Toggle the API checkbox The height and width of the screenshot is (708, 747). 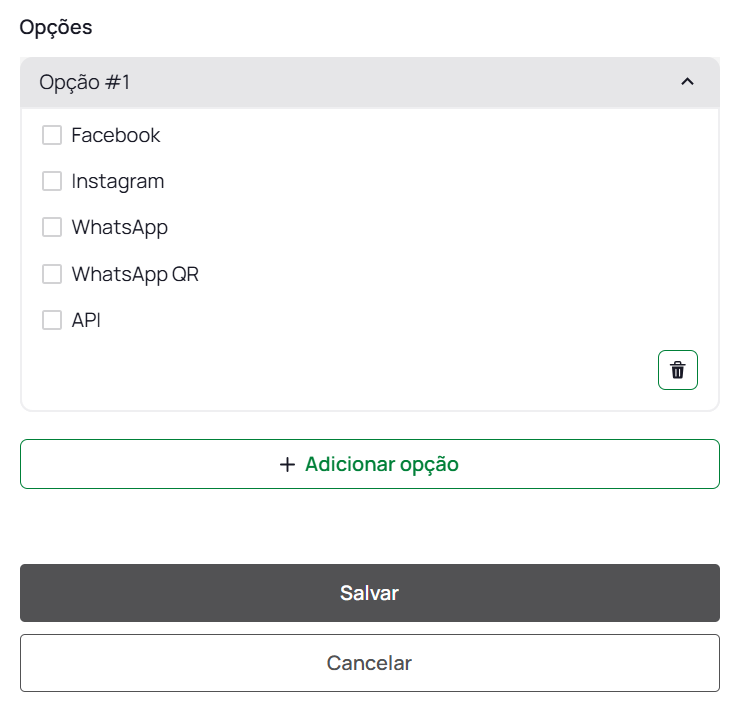(52, 320)
